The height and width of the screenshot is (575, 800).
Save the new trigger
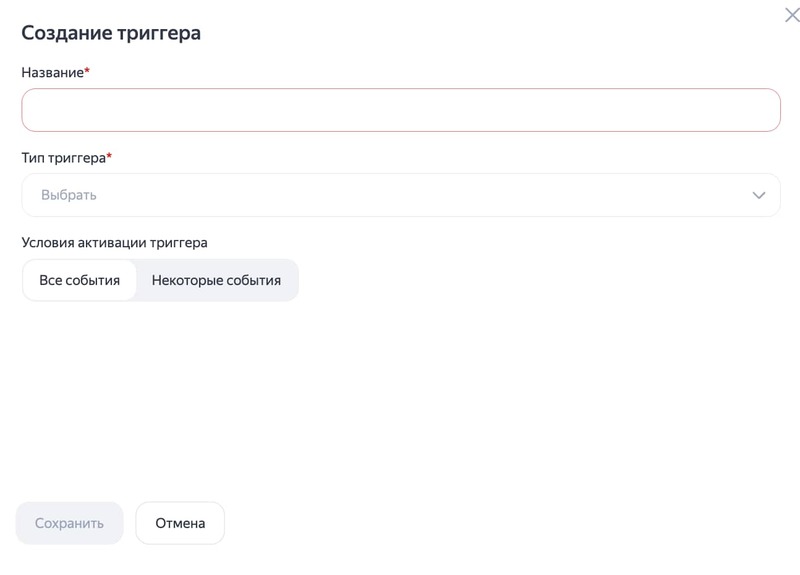click(x=69, y=523)
